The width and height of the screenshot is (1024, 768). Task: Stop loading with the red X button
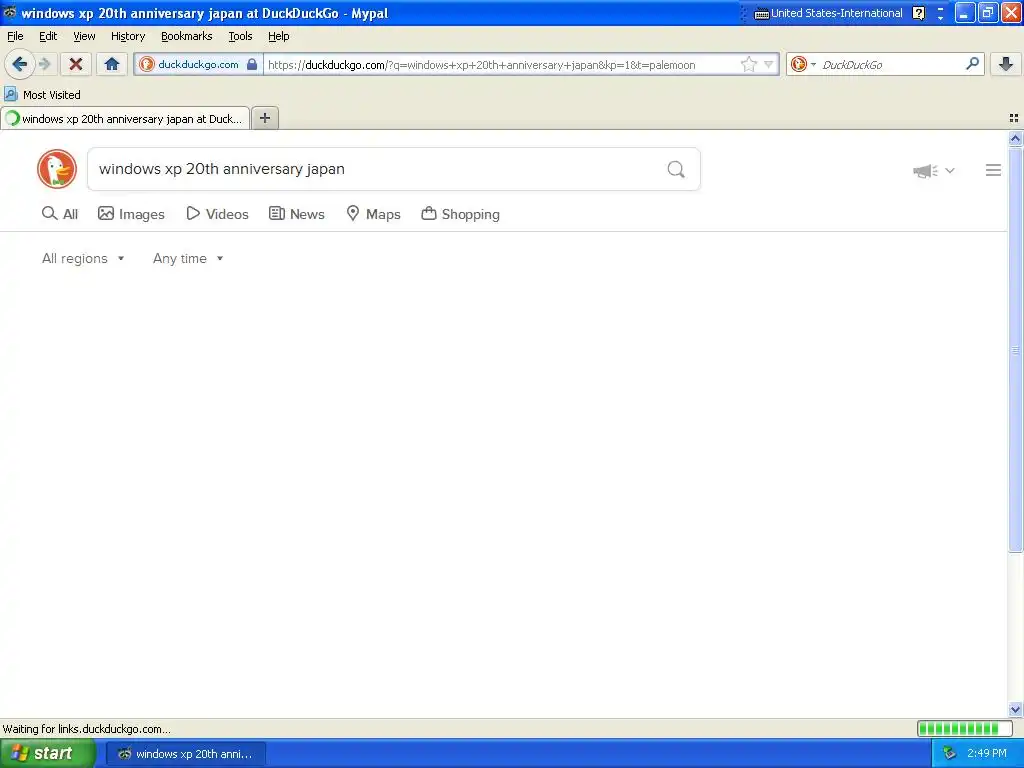coord(76,64)
